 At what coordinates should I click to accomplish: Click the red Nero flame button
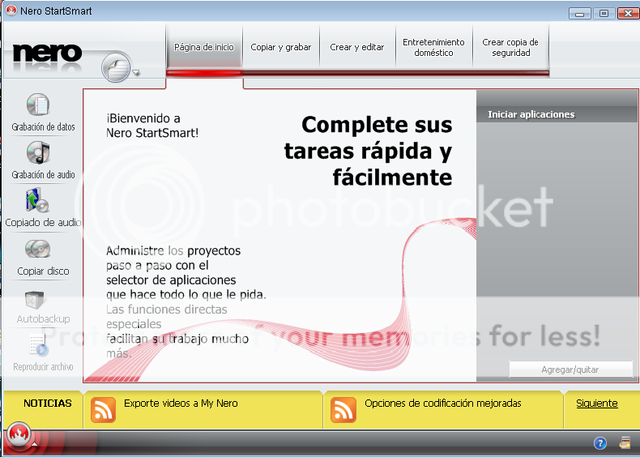coord(17,437)
